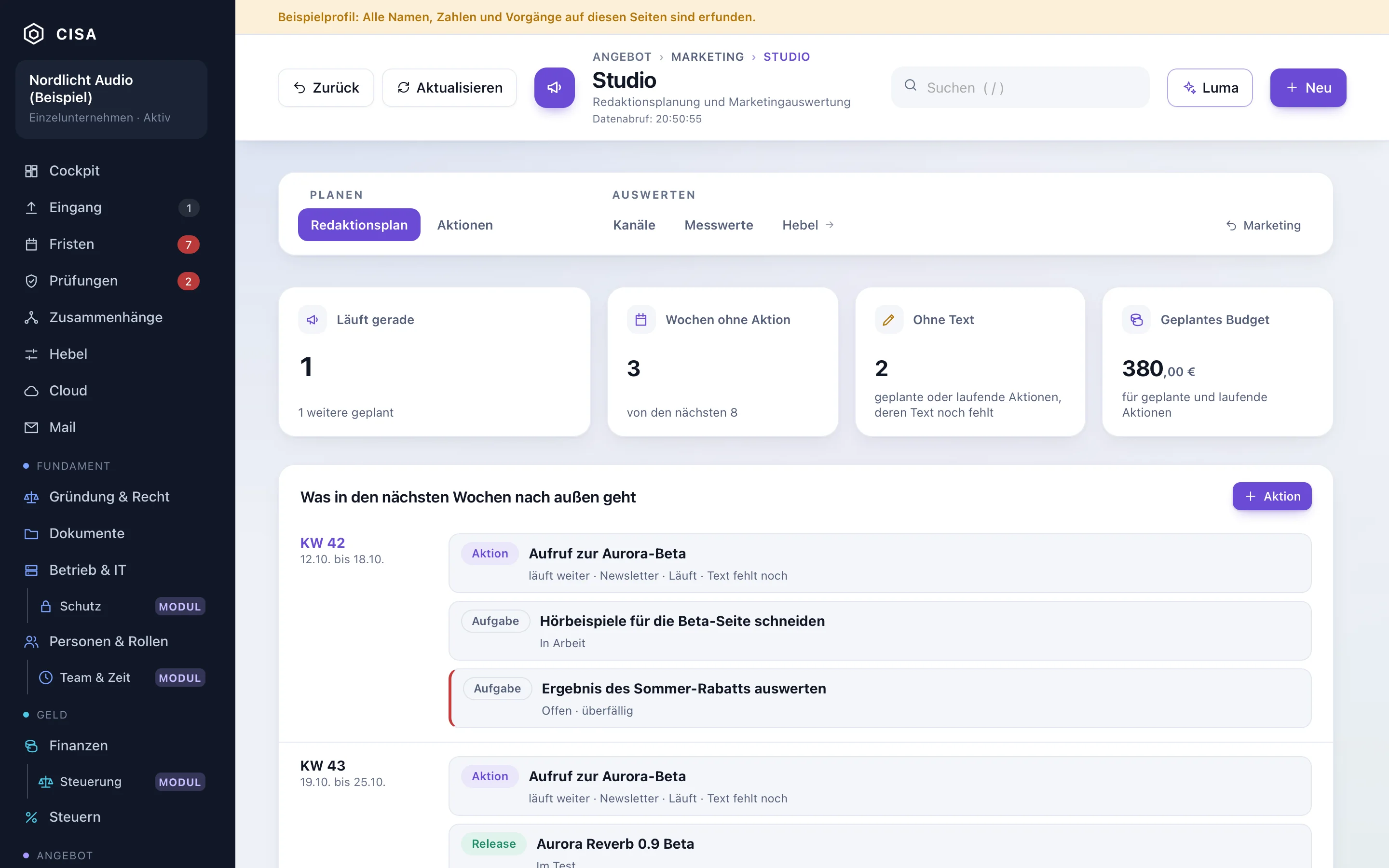This screenshot has width=1389, height=868.
Task: Open Prüfungen via the shield icon
Action: click(x=31, y=281)
